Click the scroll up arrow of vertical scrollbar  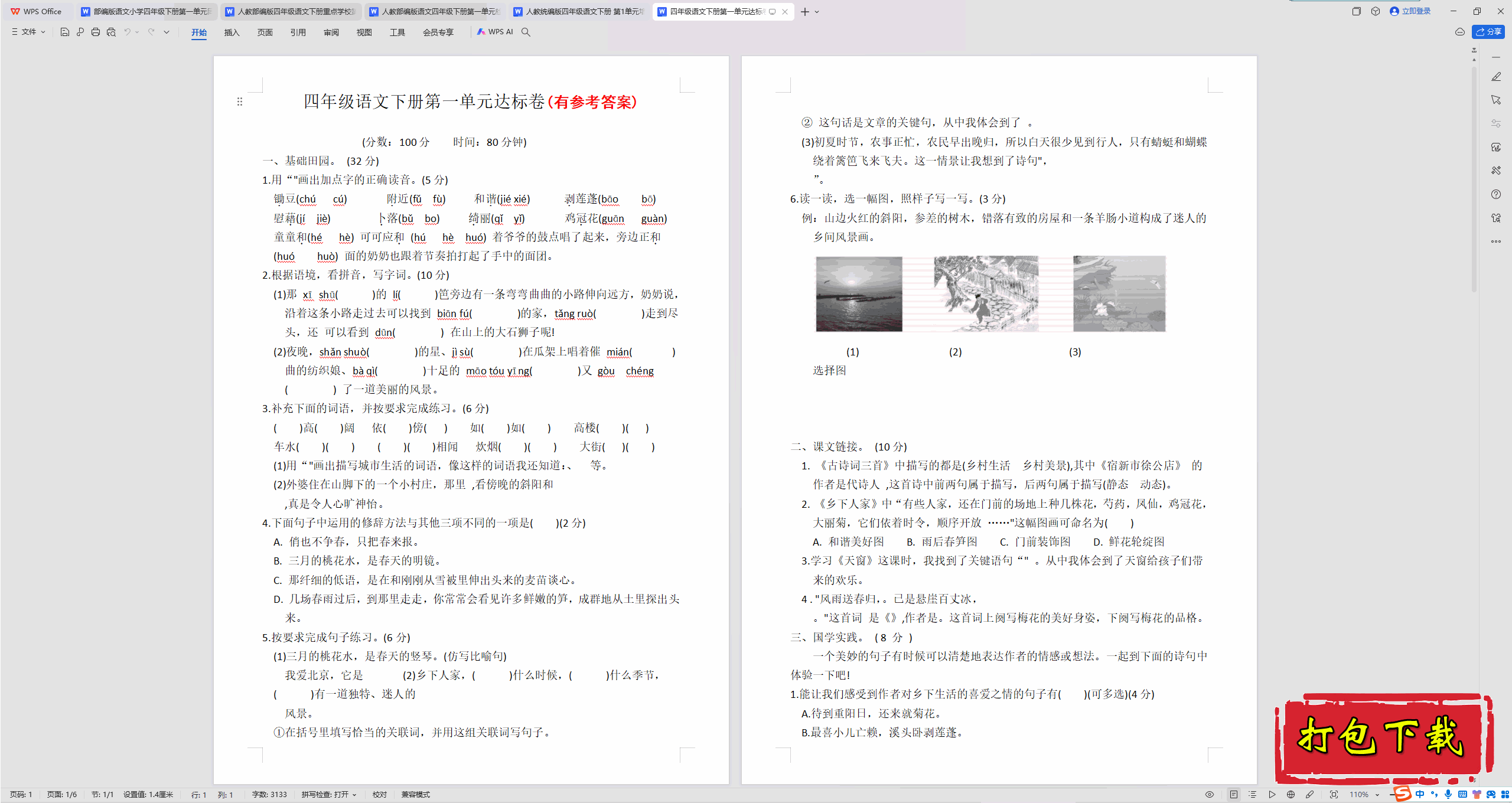pyautogui.click(x=1474, y=60)
